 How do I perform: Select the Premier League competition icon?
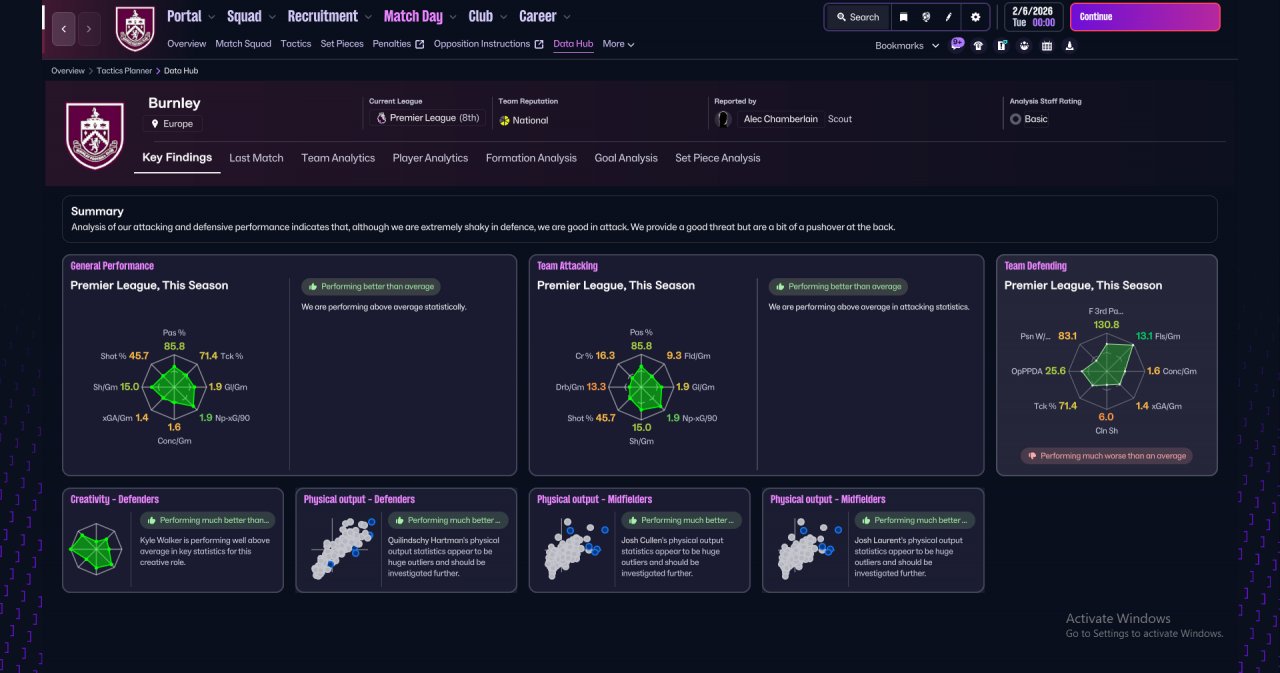(x=381, y=118)
